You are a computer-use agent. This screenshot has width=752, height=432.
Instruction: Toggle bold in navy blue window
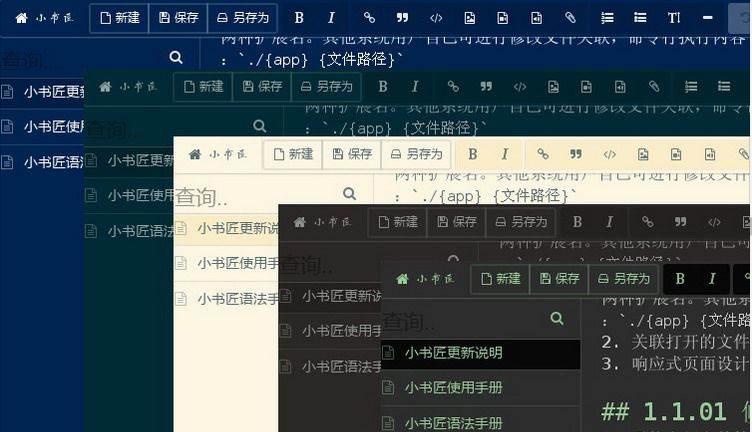point(299,18)
